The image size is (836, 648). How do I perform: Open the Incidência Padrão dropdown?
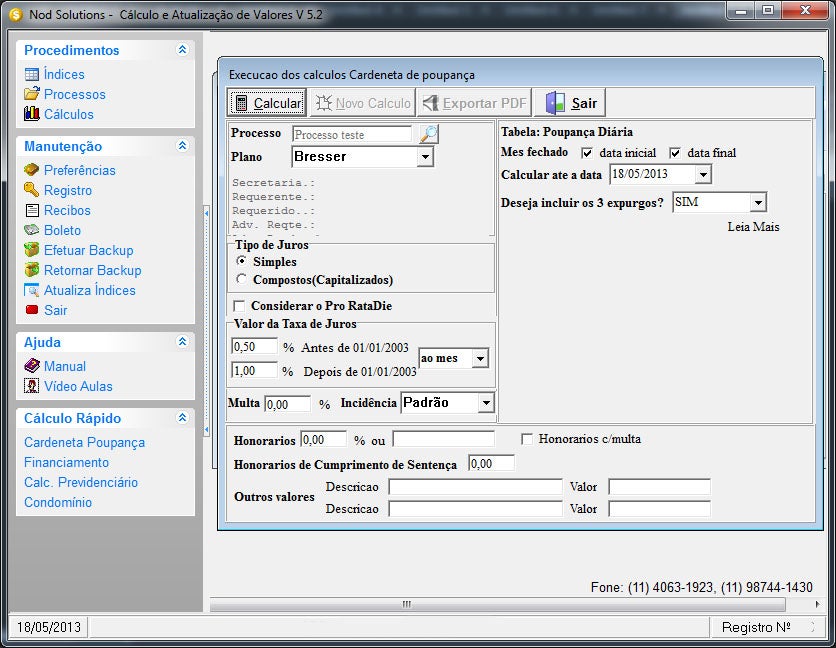click(486, 403)
